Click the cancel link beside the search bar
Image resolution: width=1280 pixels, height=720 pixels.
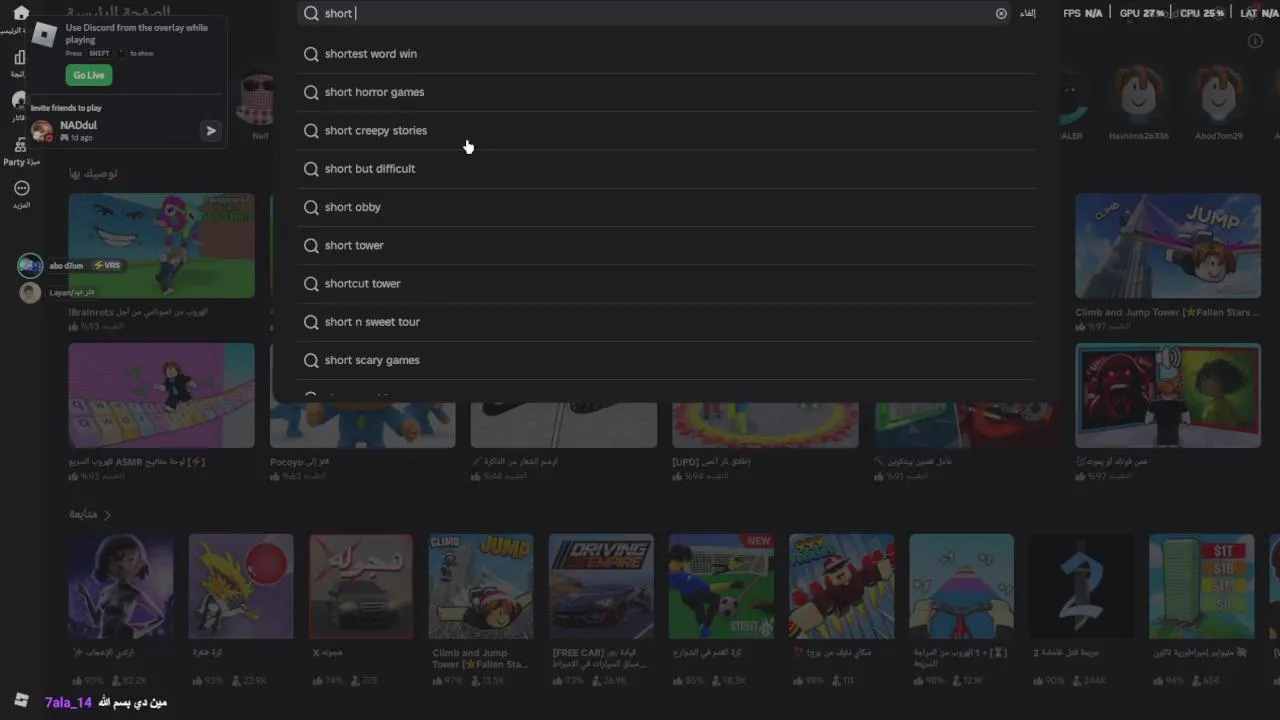click(1027, 14)
